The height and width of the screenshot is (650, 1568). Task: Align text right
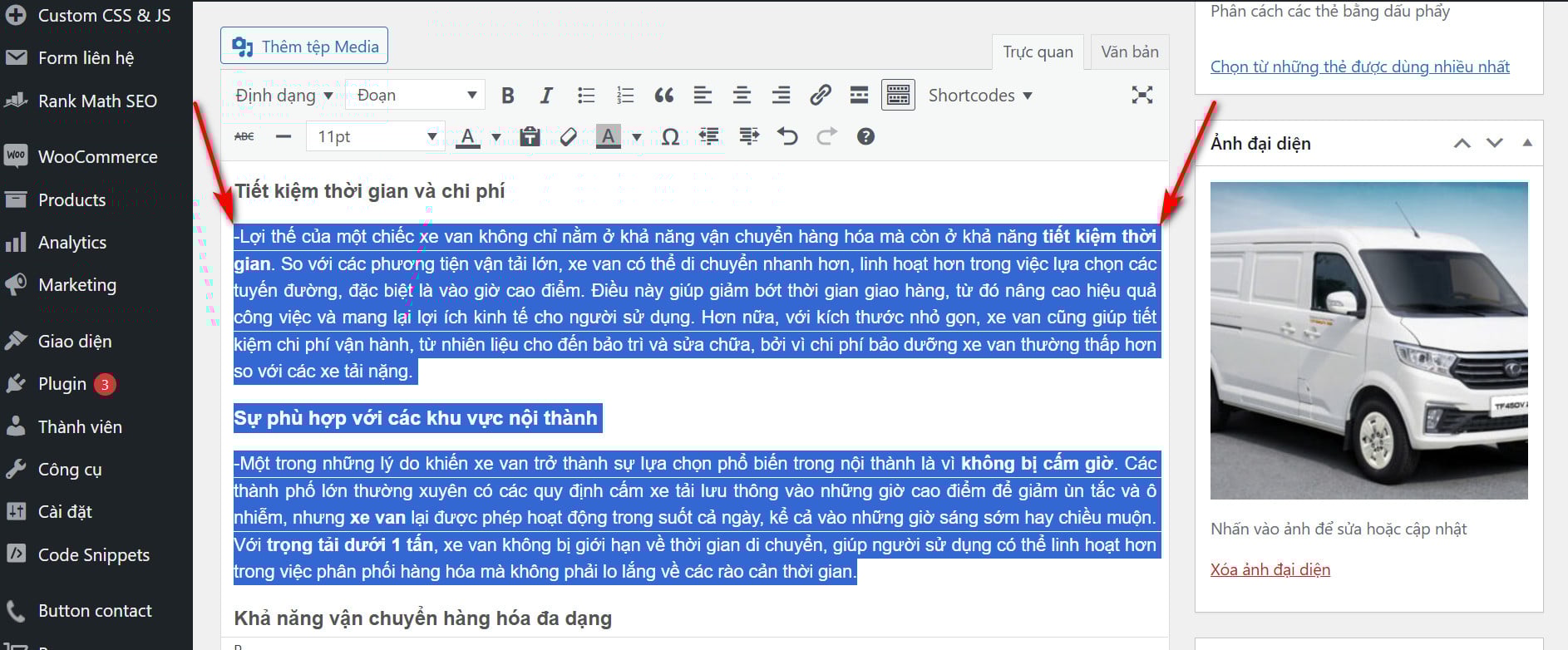coord(781,96)
